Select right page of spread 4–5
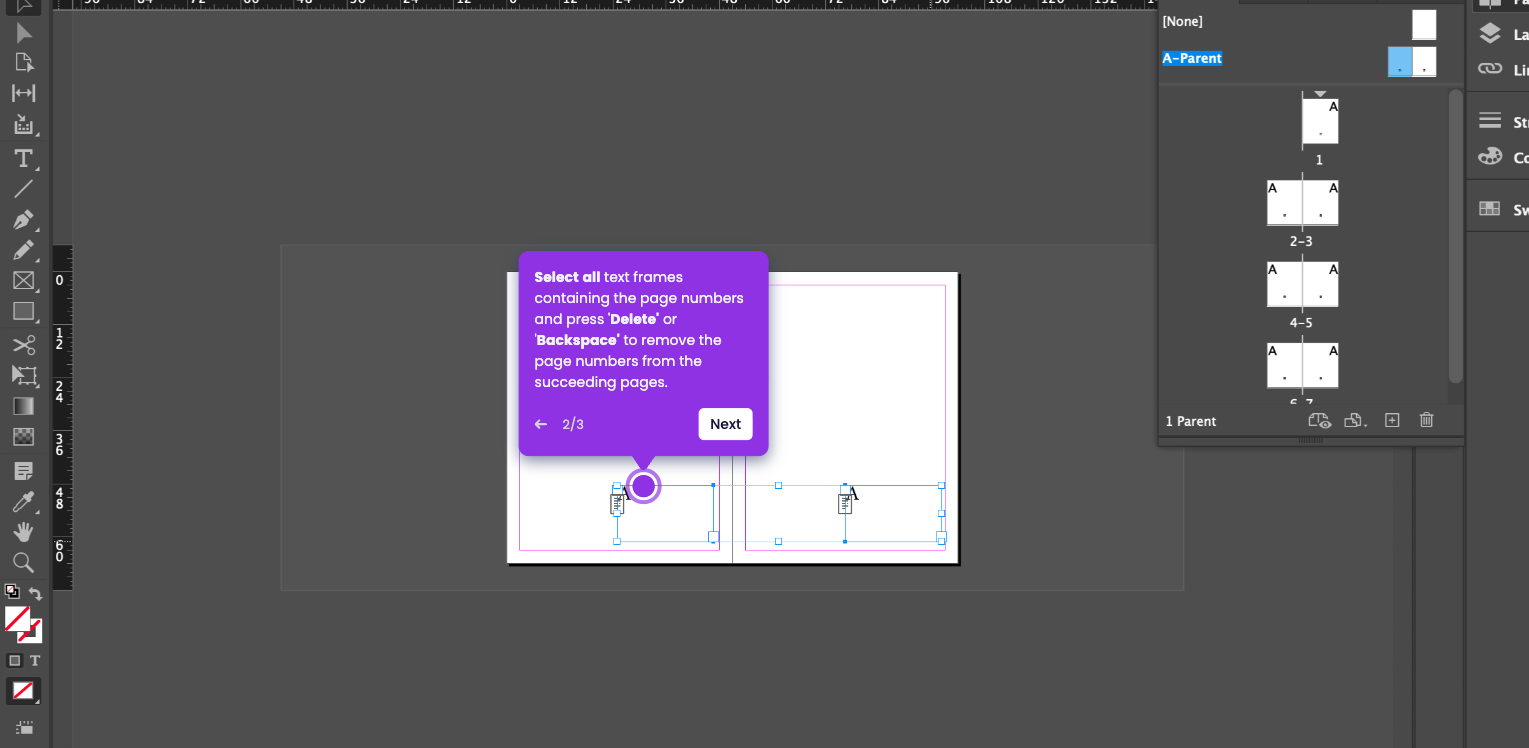 (x=1320, y=284)
